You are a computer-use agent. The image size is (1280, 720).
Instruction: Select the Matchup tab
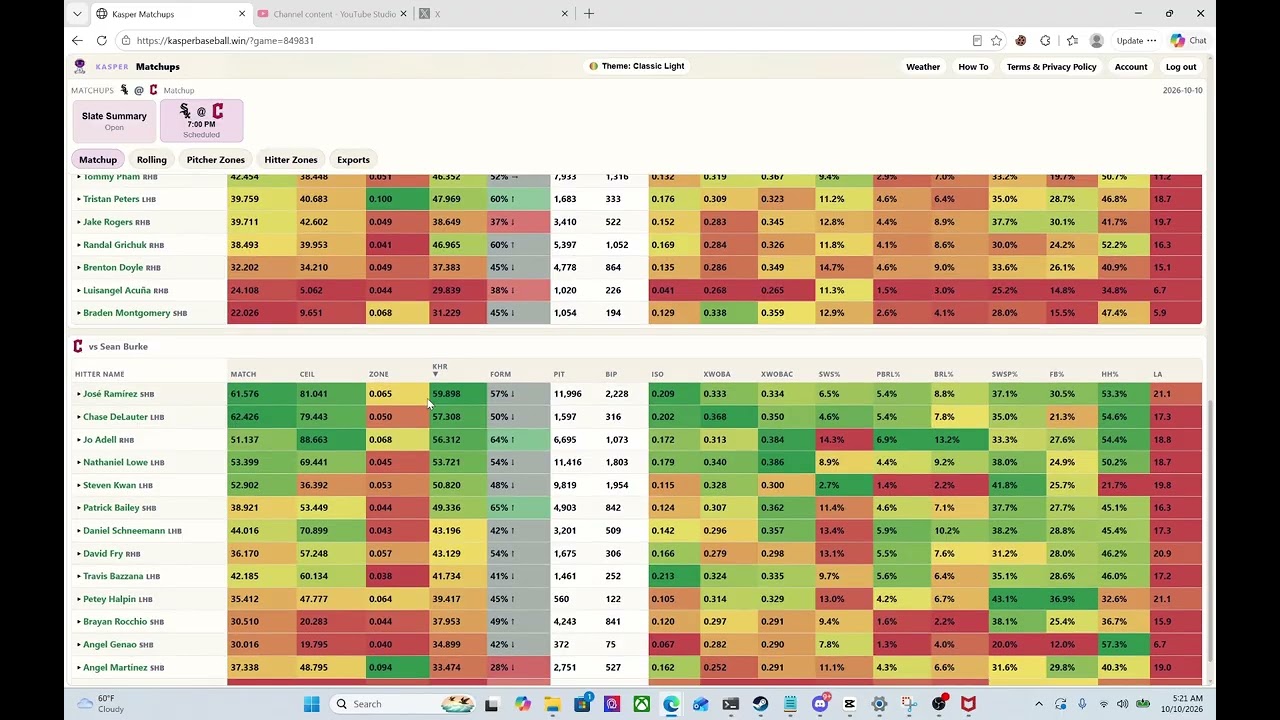pos(98,160)
